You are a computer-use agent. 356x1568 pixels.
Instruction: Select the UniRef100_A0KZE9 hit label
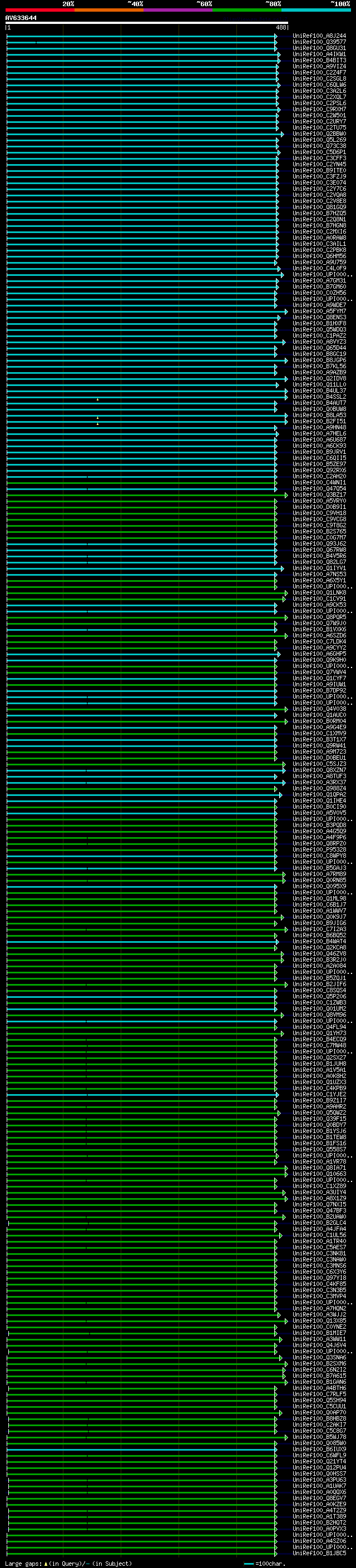(319, 1504)
